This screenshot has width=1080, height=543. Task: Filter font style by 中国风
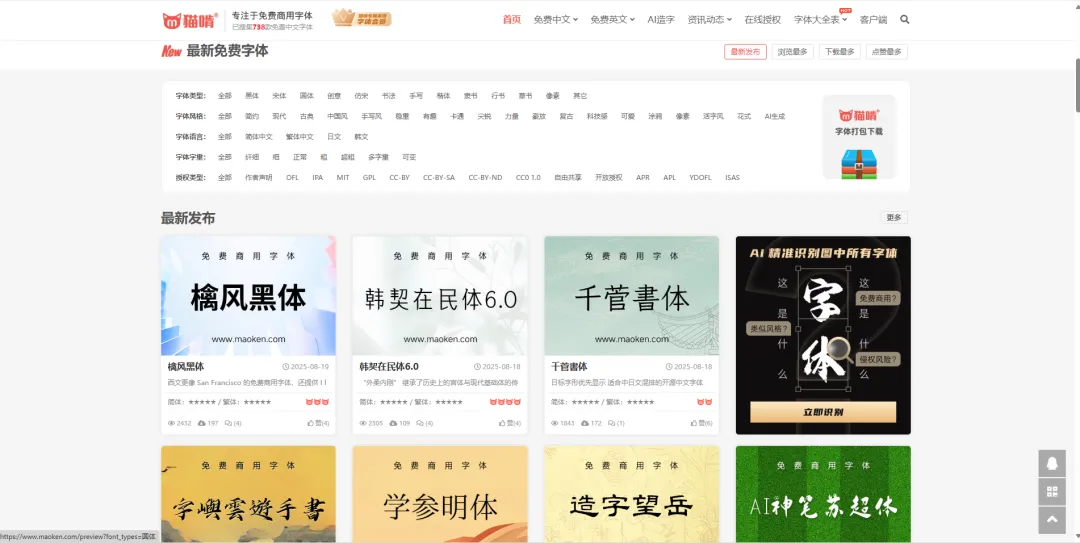[338, 116]
